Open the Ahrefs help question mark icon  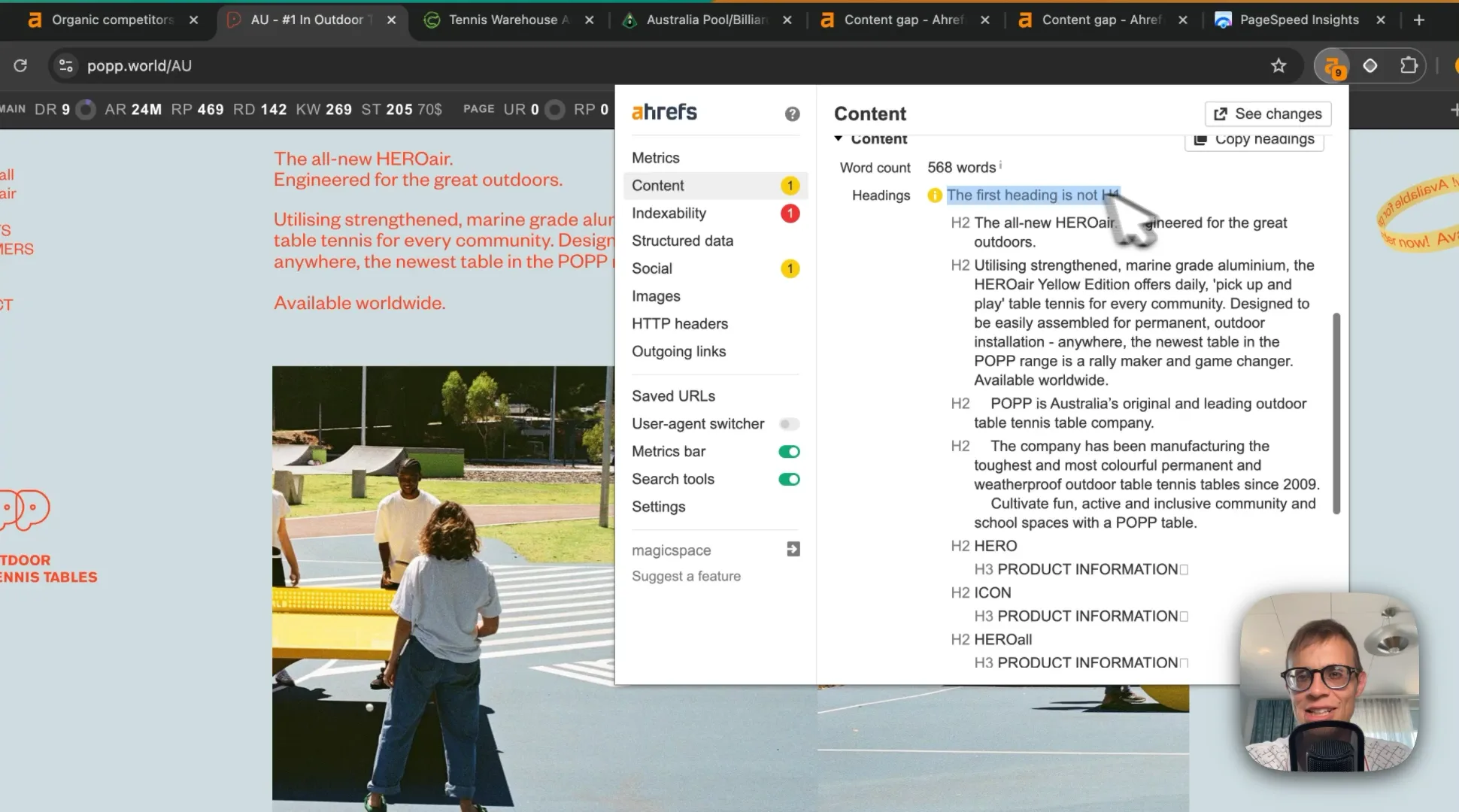click(x=792, y=114)
